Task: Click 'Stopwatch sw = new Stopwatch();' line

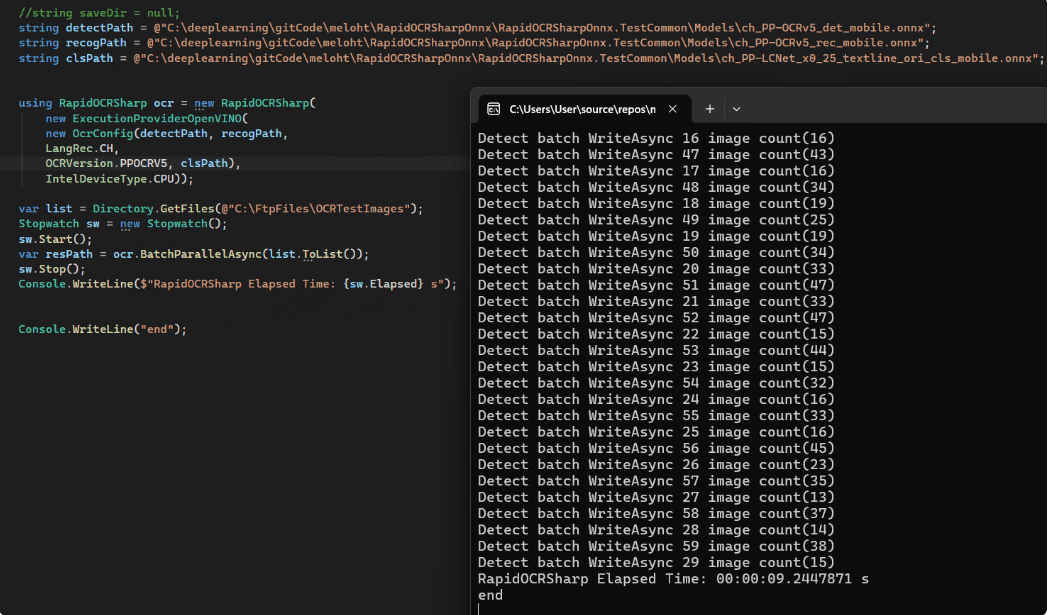Action: tap(123, 223)
